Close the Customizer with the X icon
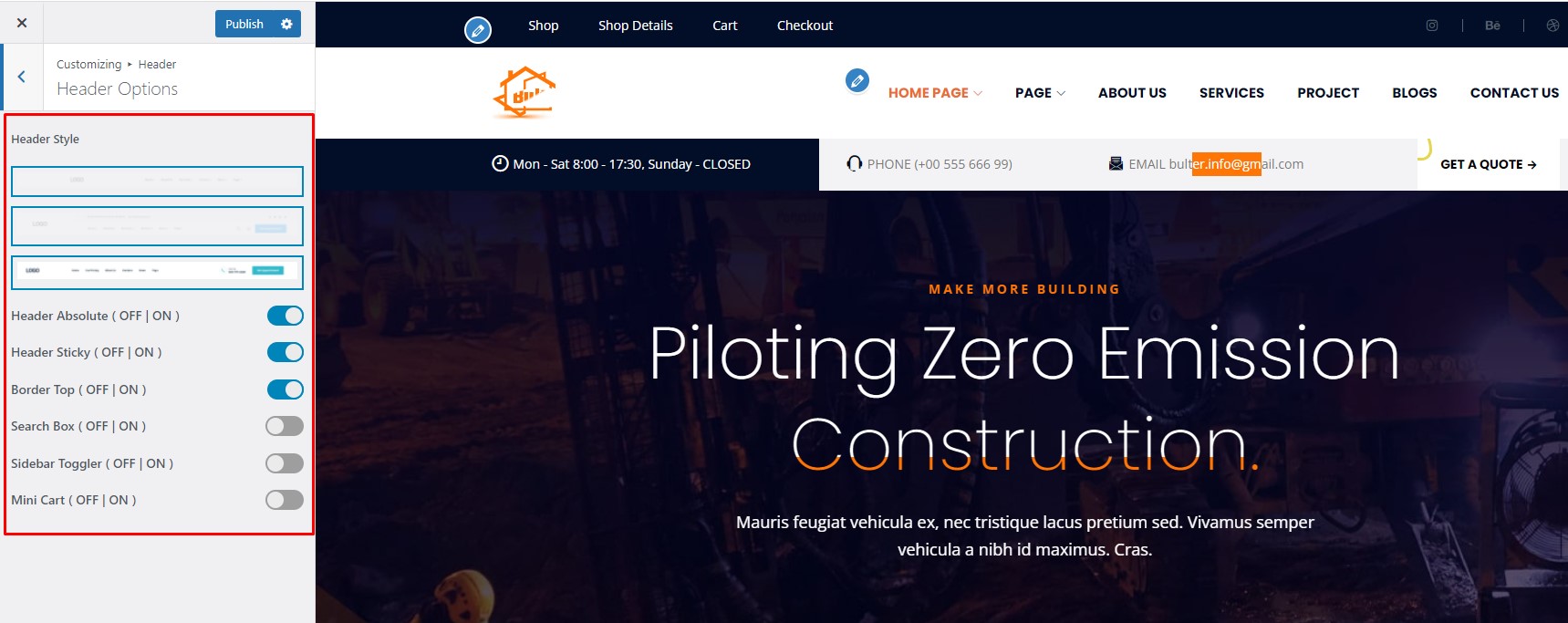 [x=22, y=23]
